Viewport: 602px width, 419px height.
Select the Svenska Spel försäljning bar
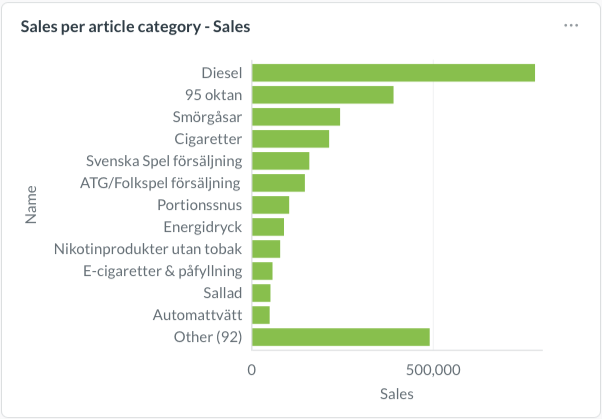(x=280, y=161)
